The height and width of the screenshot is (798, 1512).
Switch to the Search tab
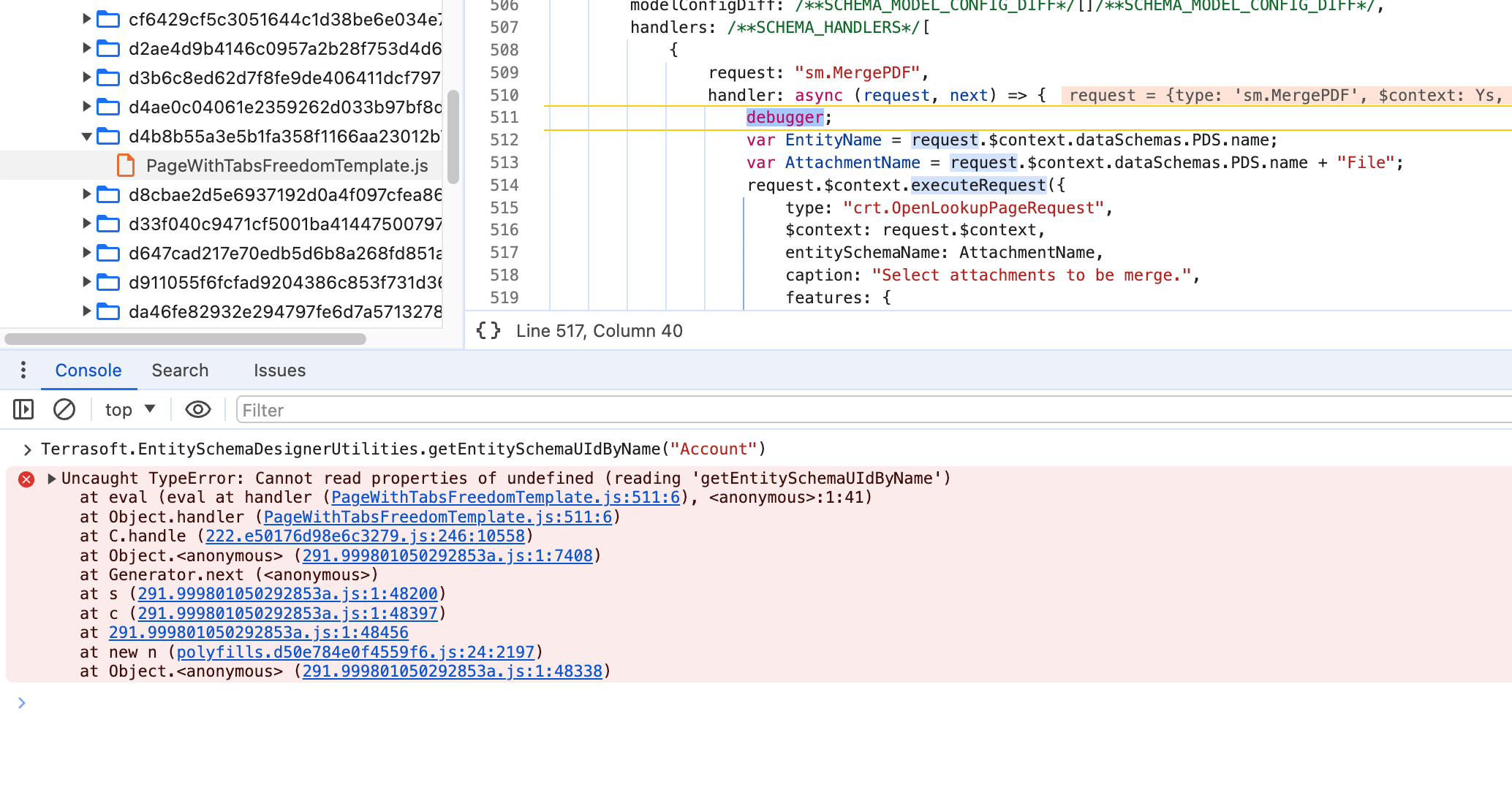click(x=180, y=370)
